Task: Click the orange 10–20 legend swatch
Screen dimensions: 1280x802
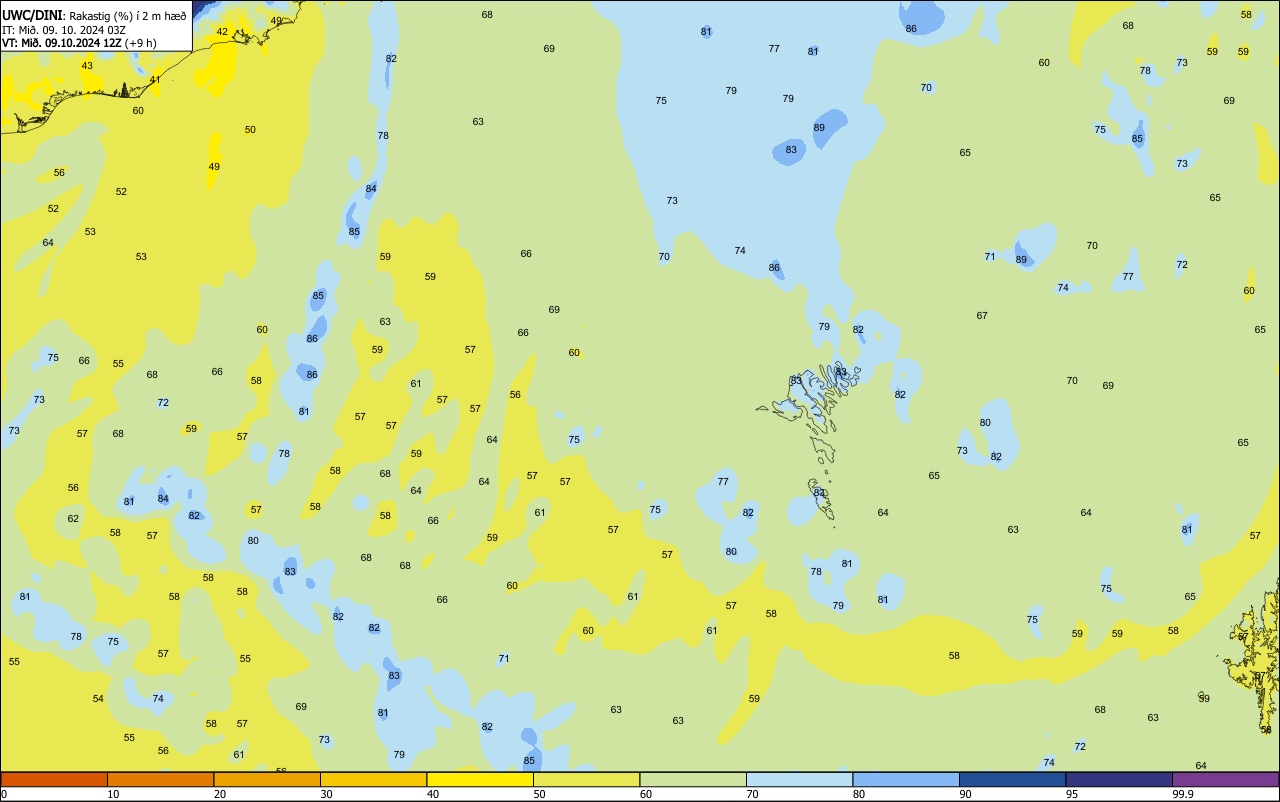Action: [x=160, y=779]
